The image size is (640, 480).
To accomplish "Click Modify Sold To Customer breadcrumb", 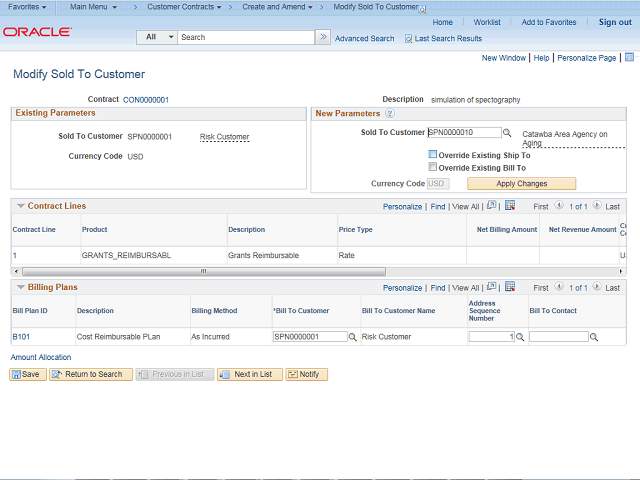I will [376, 7].
